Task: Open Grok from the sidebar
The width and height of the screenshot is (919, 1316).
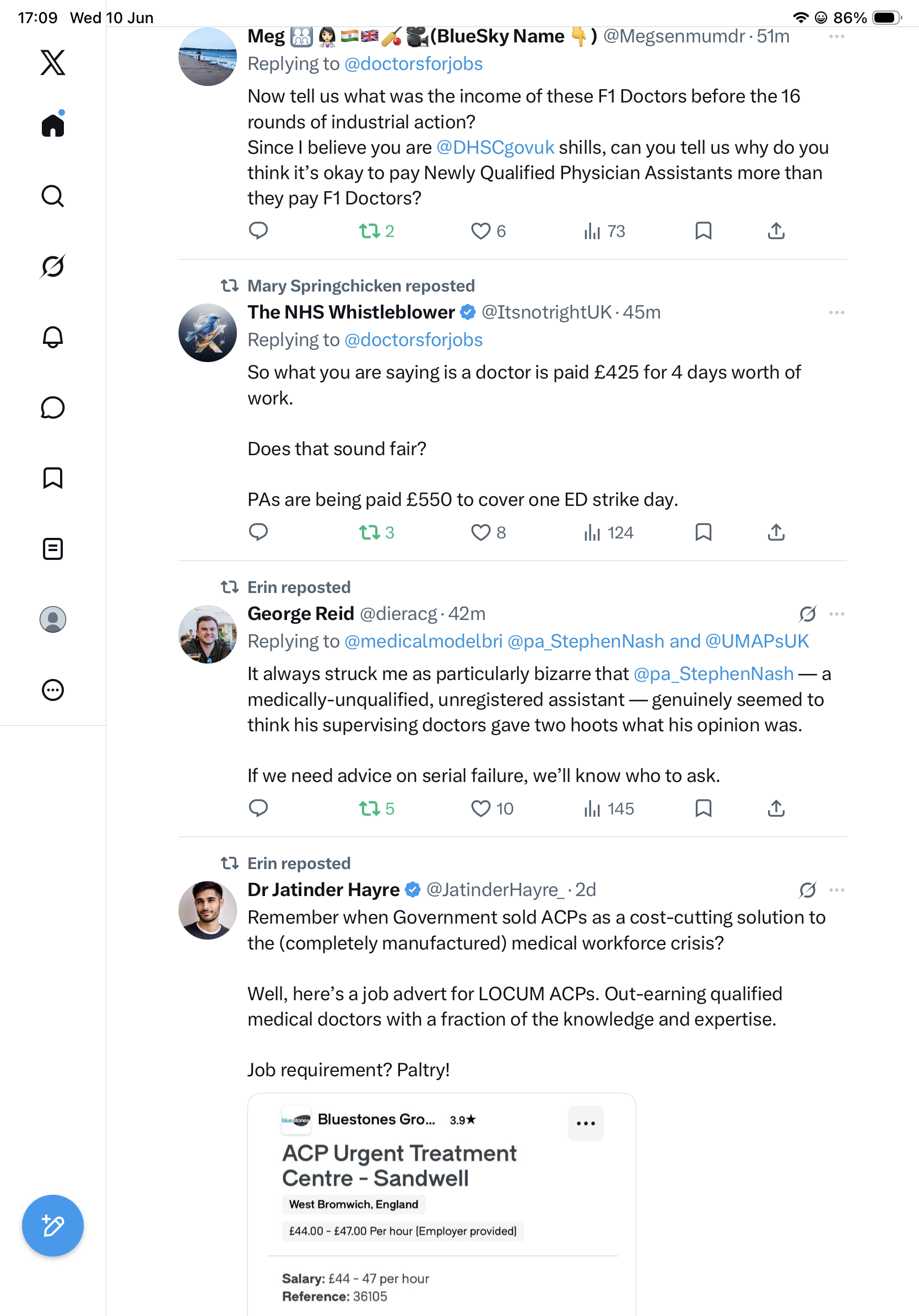Action: point(53,266)
